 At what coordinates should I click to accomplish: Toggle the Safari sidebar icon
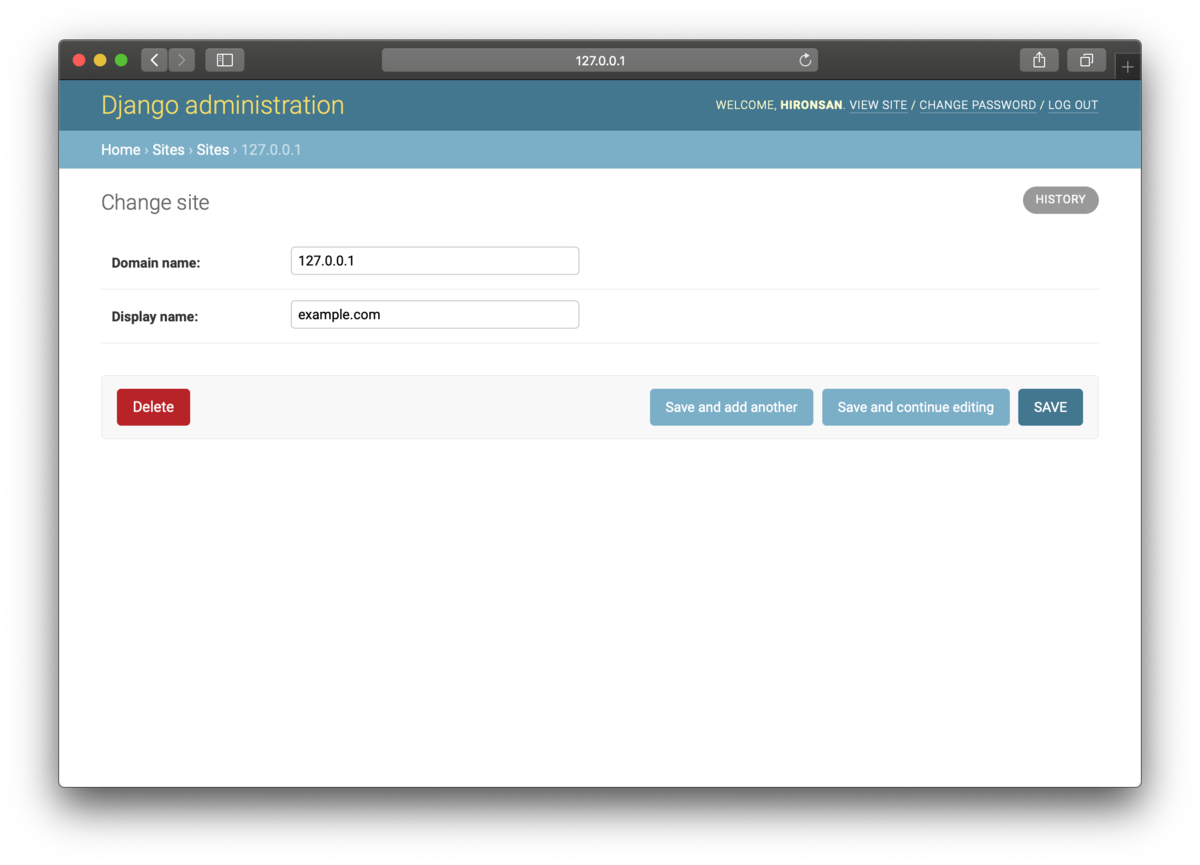pyautogui.click(x=225, y=60)
